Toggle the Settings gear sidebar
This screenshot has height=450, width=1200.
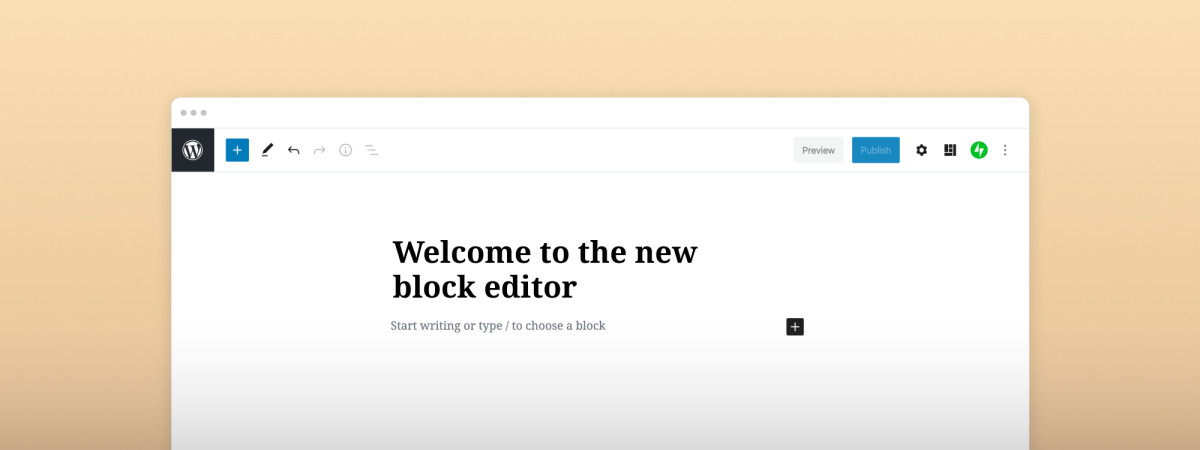pos(921,150)
